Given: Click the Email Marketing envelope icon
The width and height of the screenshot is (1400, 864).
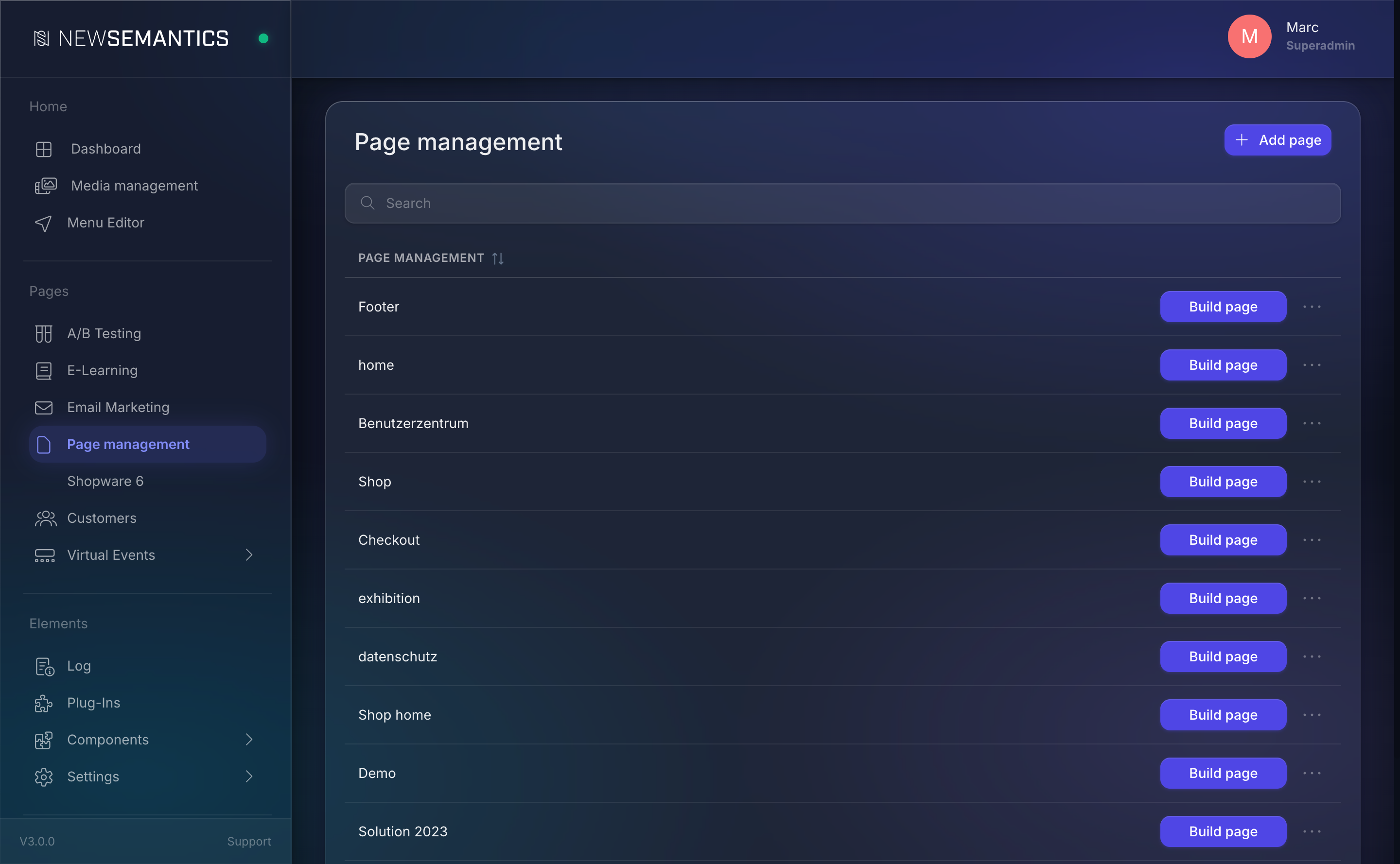Looking at the screenshot, I should coord(43,407).
